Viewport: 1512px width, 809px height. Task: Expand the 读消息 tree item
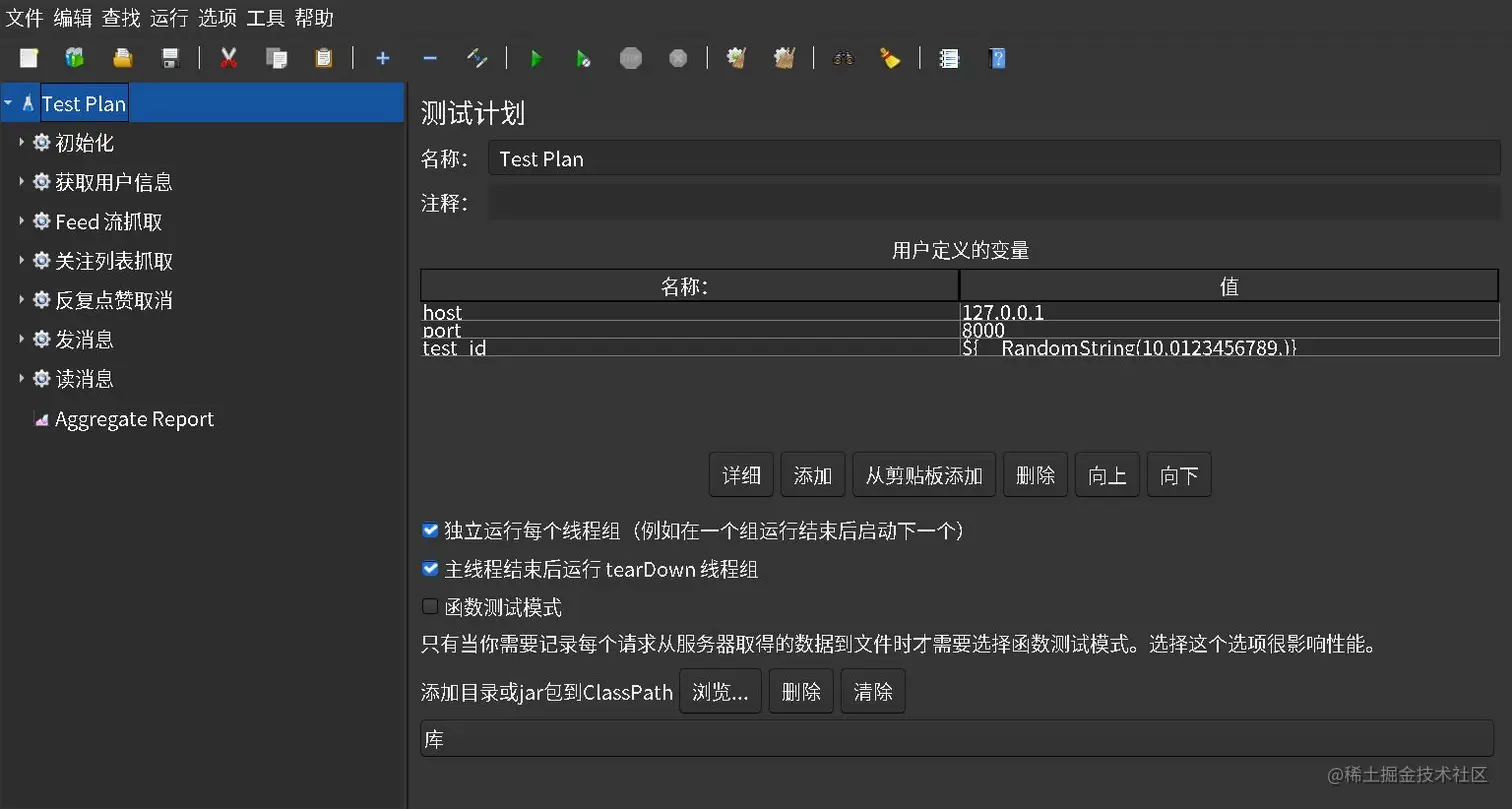pos(22,378)
